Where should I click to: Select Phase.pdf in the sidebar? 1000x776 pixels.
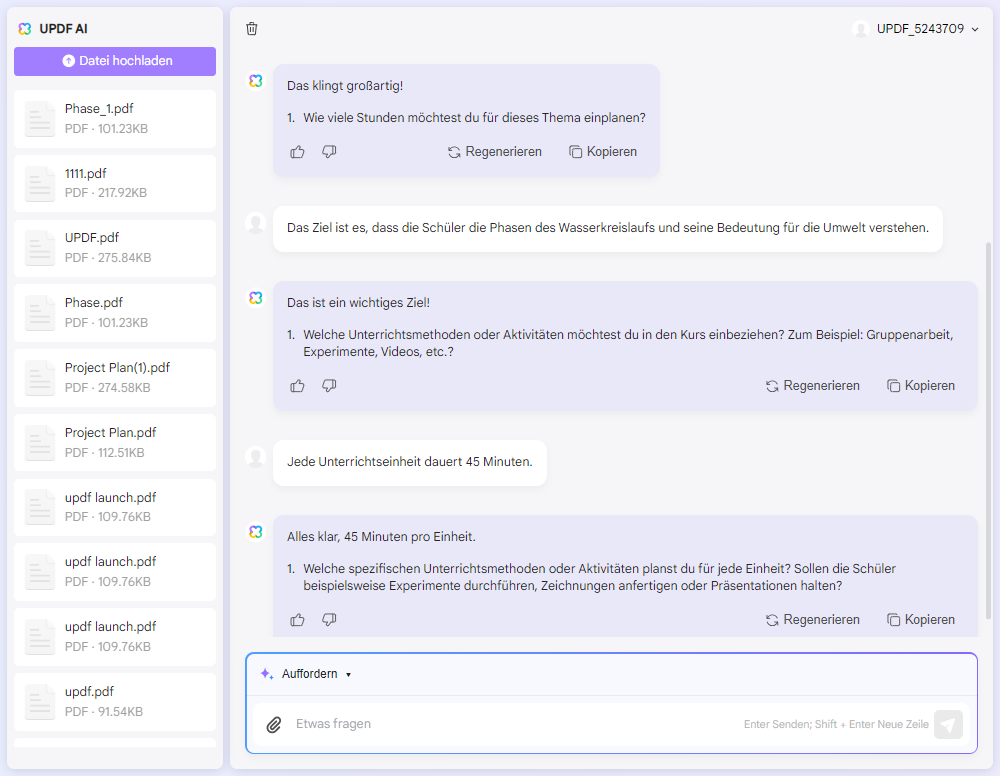click(115, 312)
